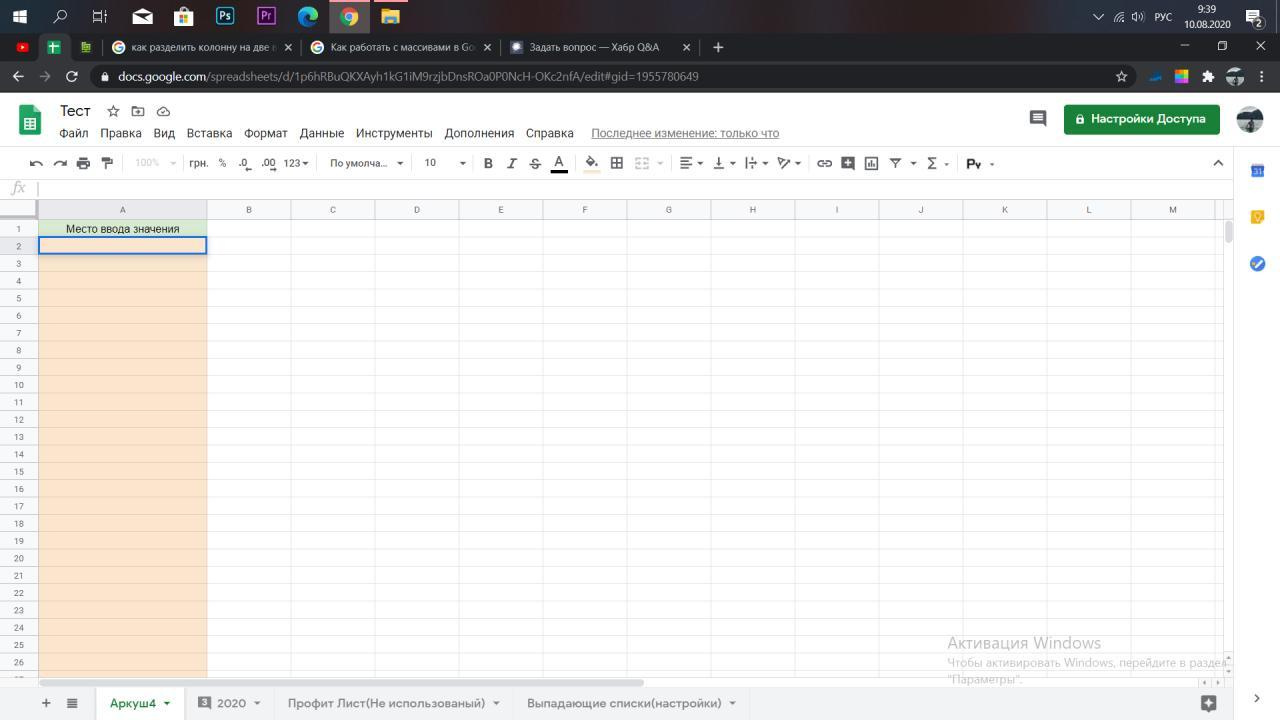The height and width of the screenshot is (720, 1280).
Task: Open the 123 number formats dropdown
Action: pos(296,163)
